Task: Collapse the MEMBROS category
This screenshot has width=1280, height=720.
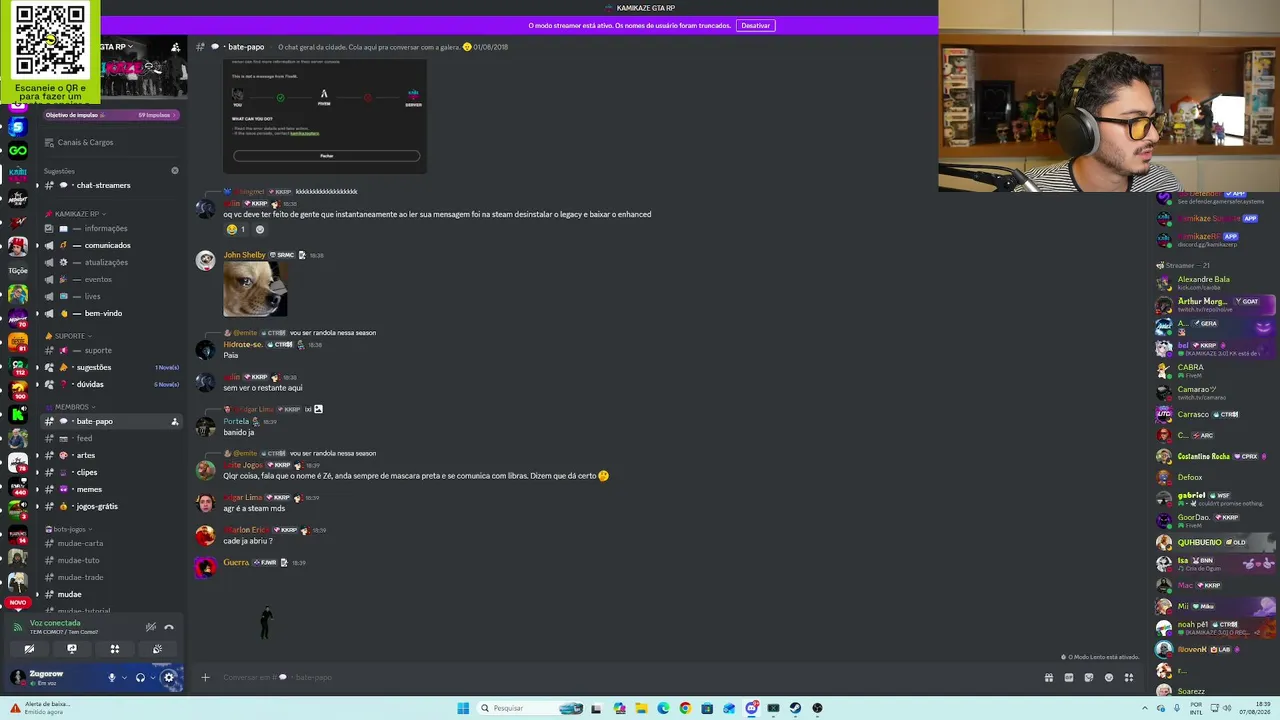Action: 70,407
